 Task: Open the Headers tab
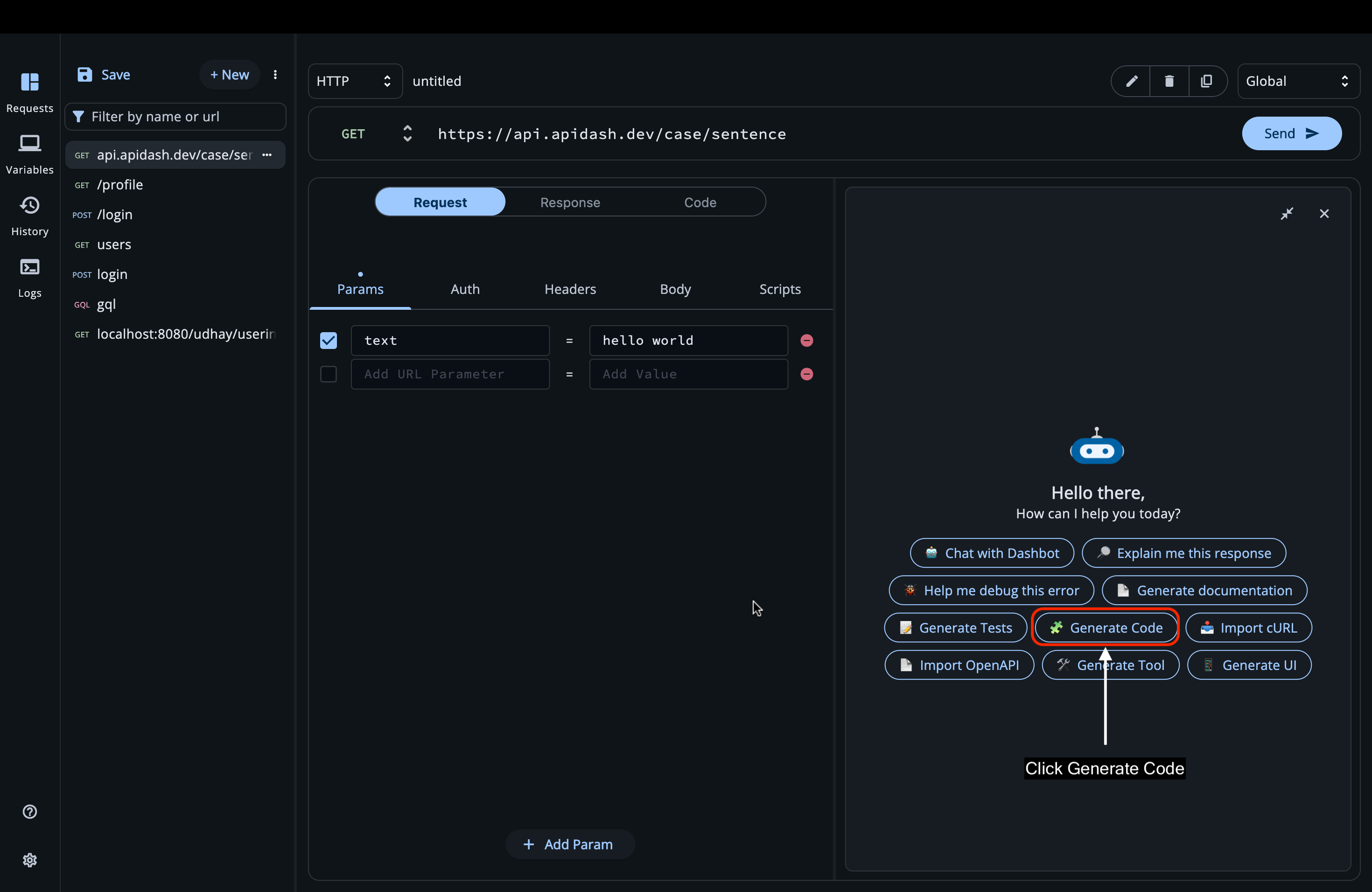tap(570, 289)
